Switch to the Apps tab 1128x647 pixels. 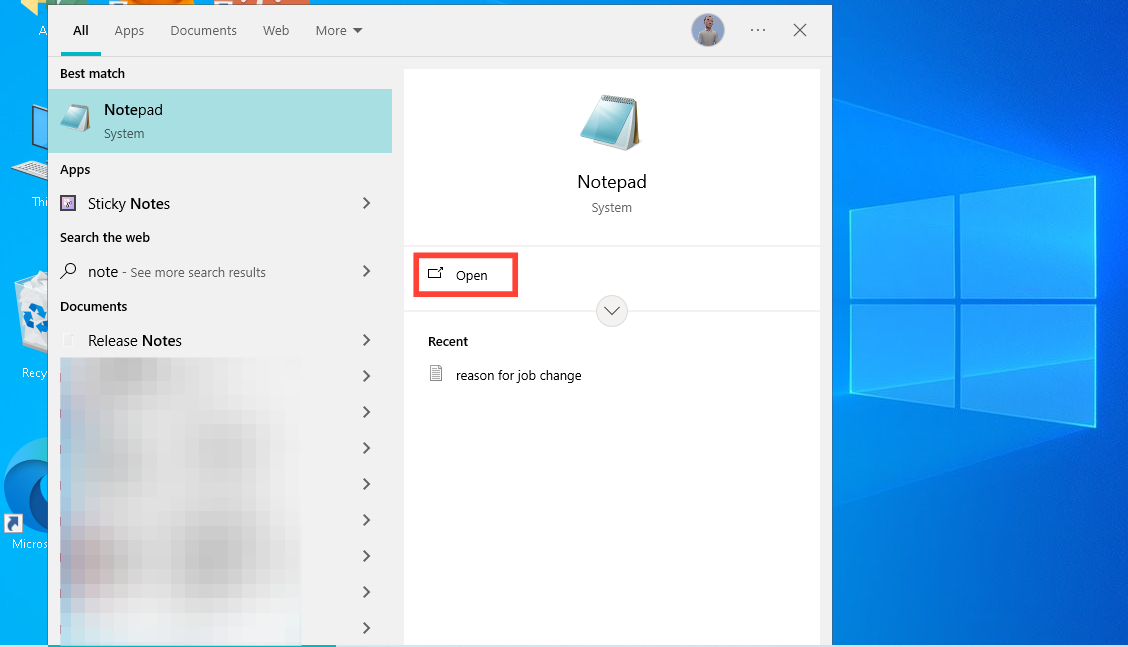pyautogui.click(x=129, y=30)
